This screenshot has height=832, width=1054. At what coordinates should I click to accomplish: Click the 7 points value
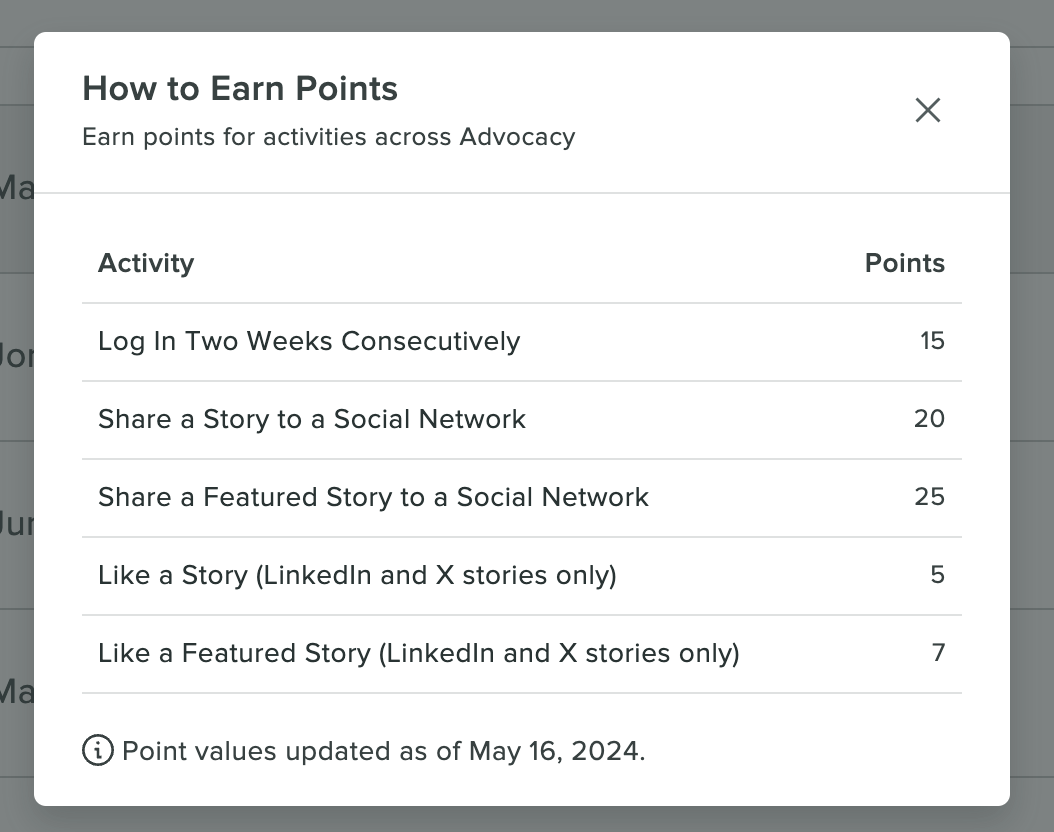point(938,653)
